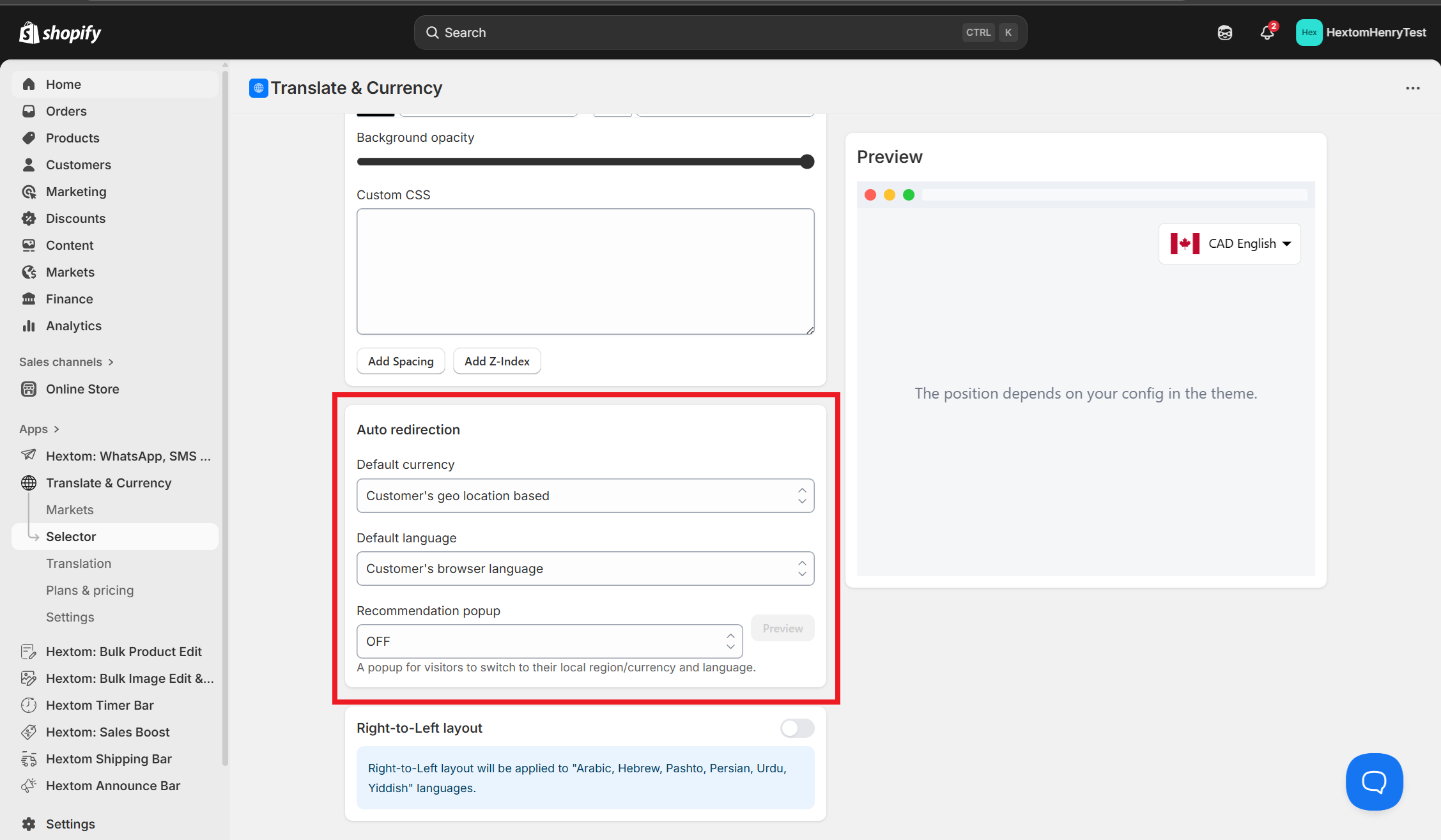Open the Default currency dropdown
1441x840 pixels.
tap(585, 496)
